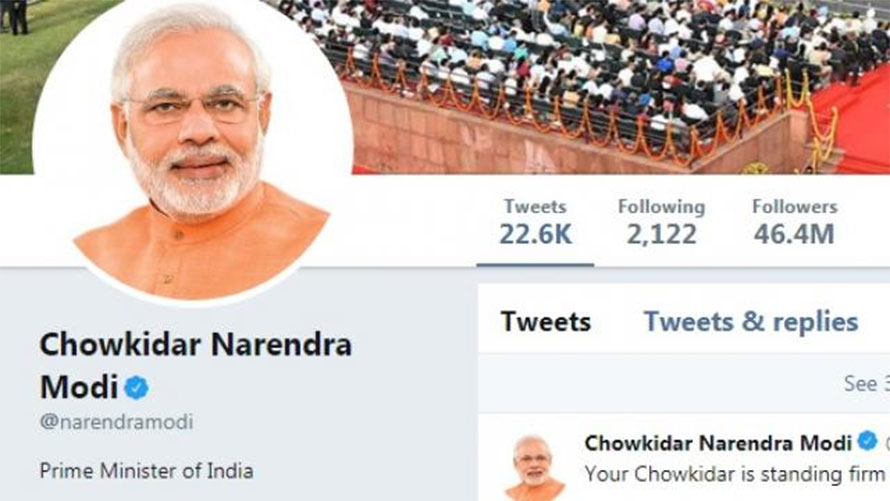The height and width of the screenshot is (501, 890).
Task: Open the Following list label
Action: click(661, 207)
